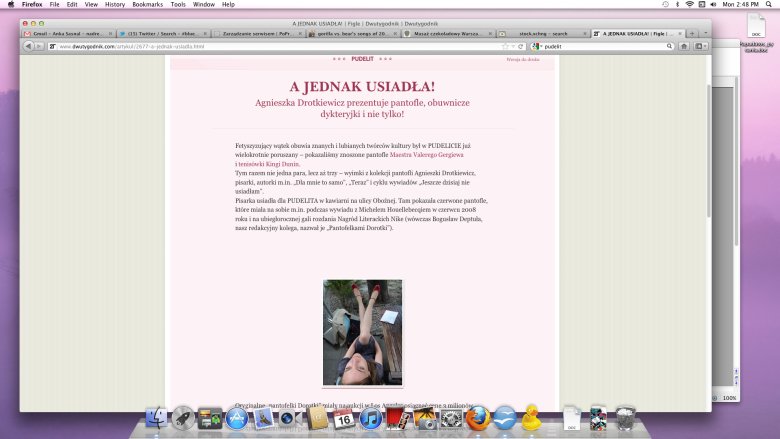Follow the tenisówki Kingi Dunin link
780x439 pixels.
pos(269,164)
